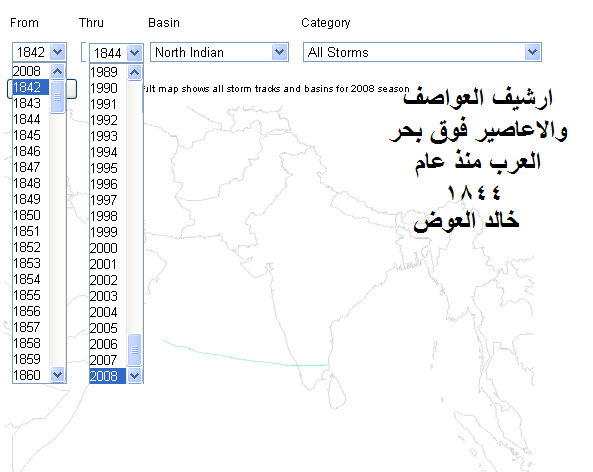593x472 pixels.
Task: Open the From year dropdown arrow
Action: coord(57,52)
